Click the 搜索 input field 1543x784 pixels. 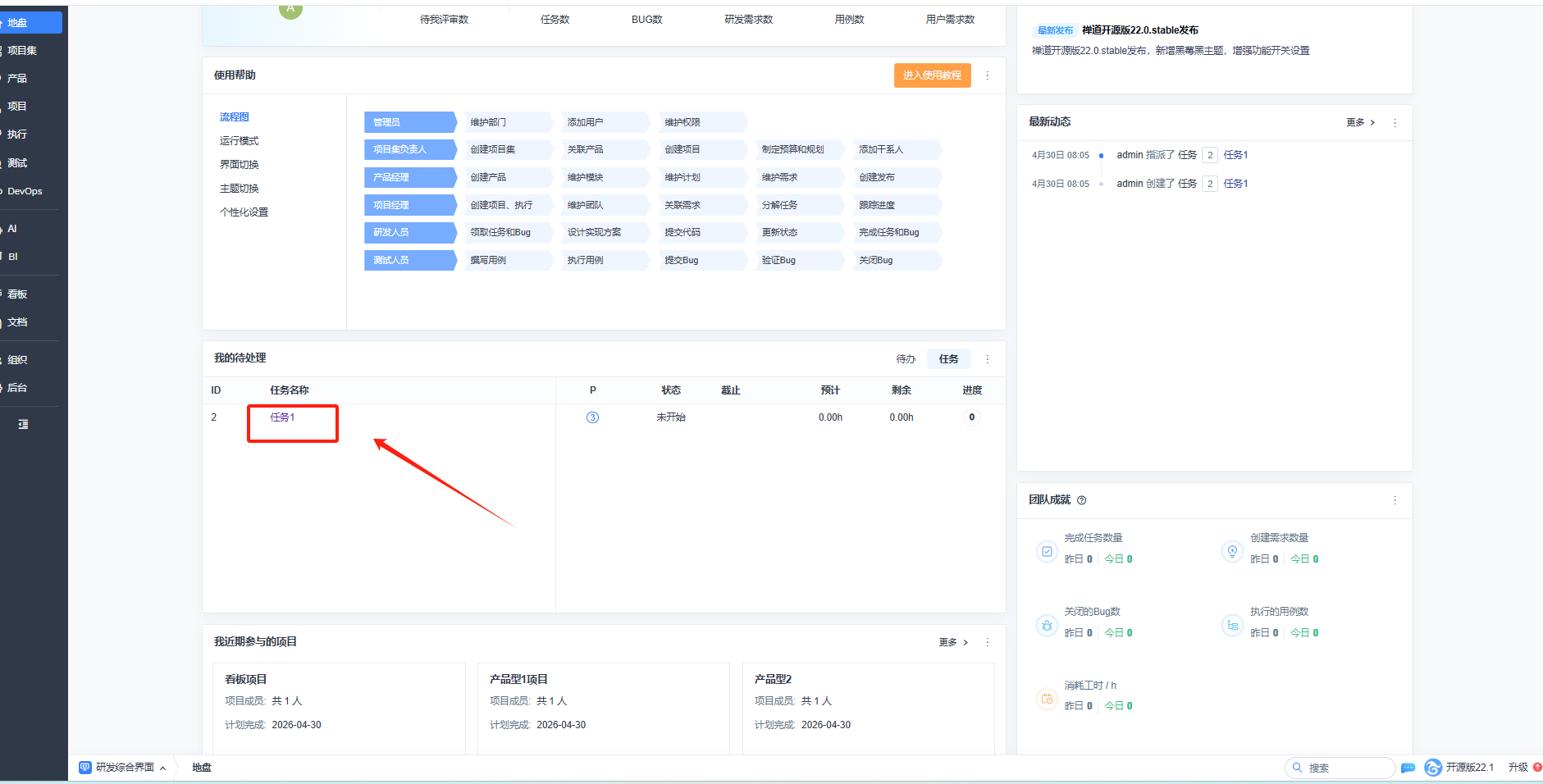click(1340, 768)
